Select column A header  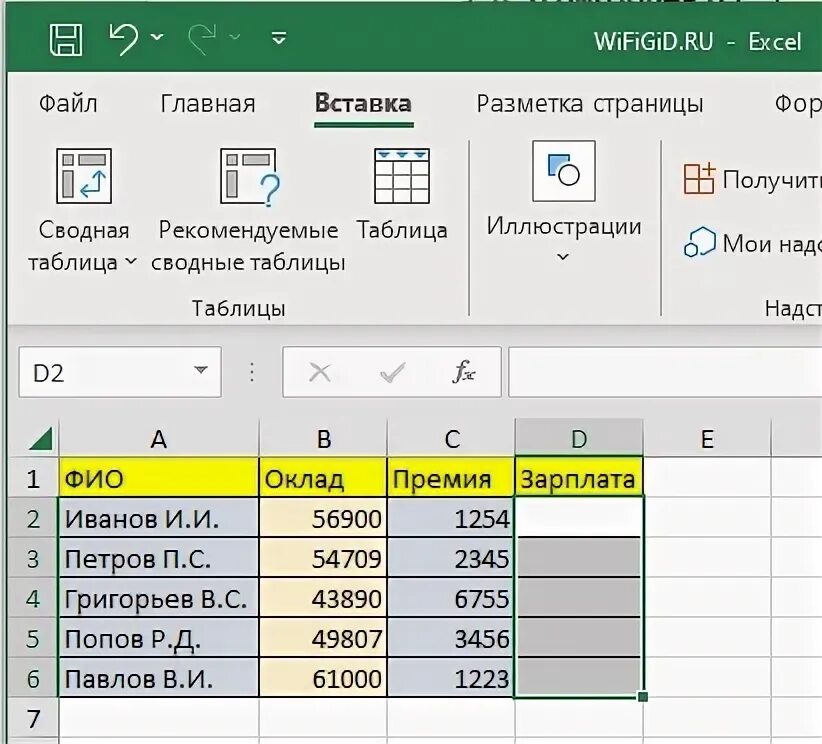[159, 438]
